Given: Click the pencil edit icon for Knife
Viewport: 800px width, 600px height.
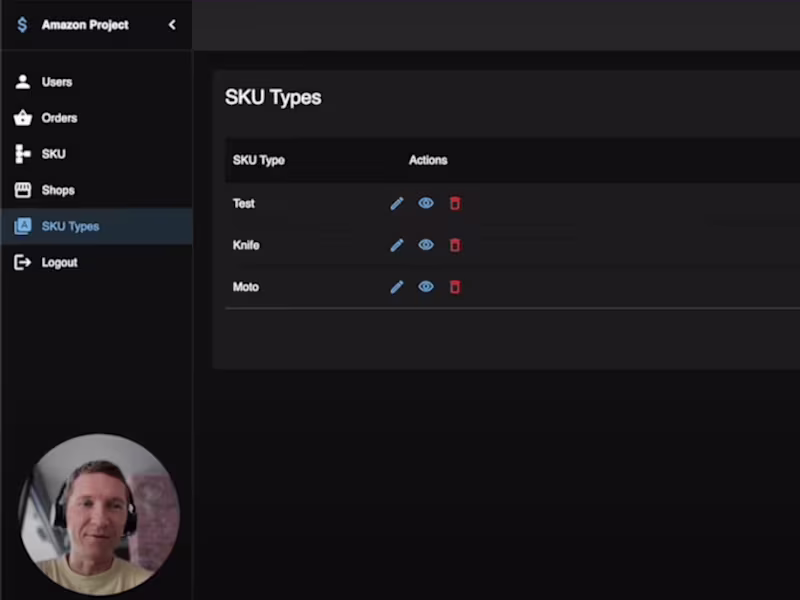Looking at the screenshot, I should tap(397, 245).
